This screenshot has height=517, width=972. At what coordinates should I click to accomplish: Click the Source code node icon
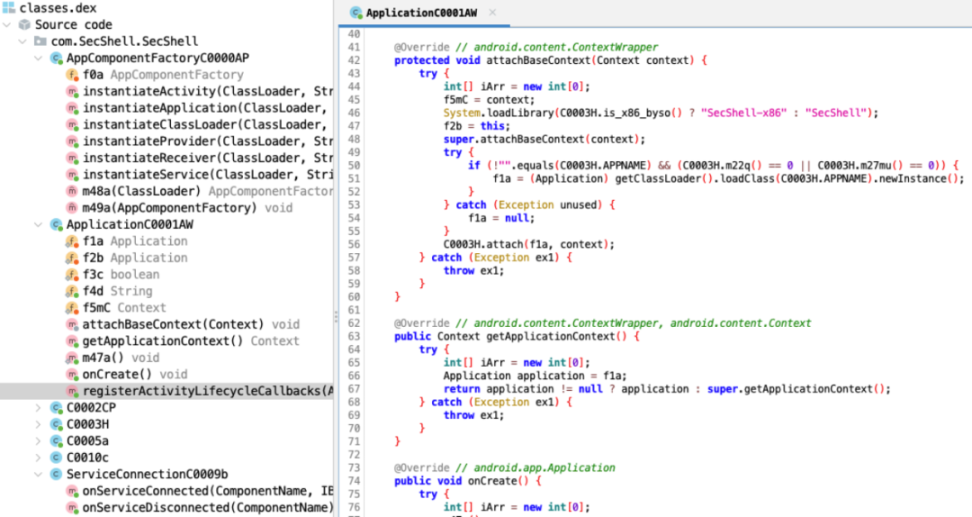tap(24, 25)
